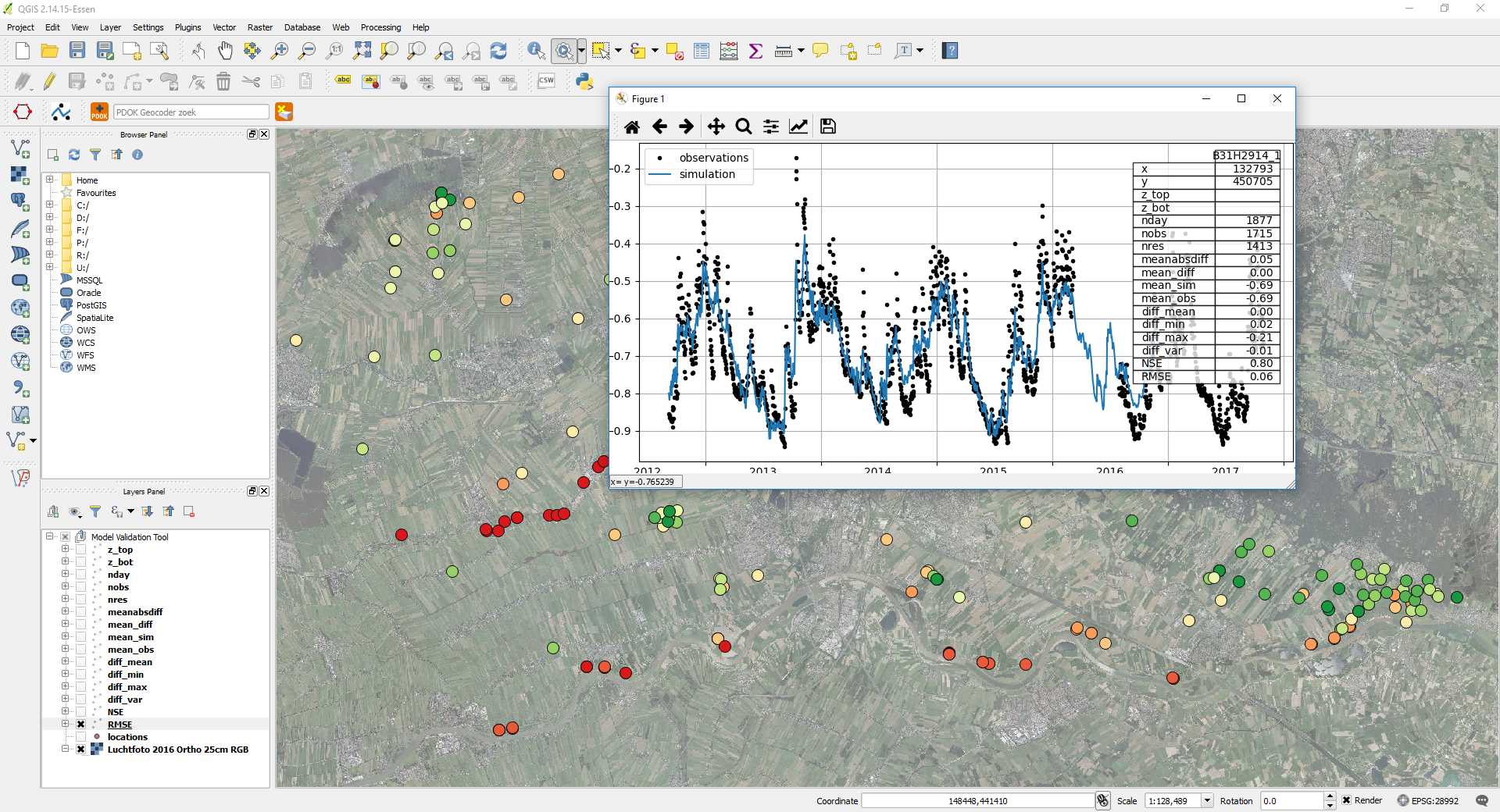Viewport: 1500px width, 812px height.
Task: Click the Identify Features tool
Action: [x=536, y=51]
